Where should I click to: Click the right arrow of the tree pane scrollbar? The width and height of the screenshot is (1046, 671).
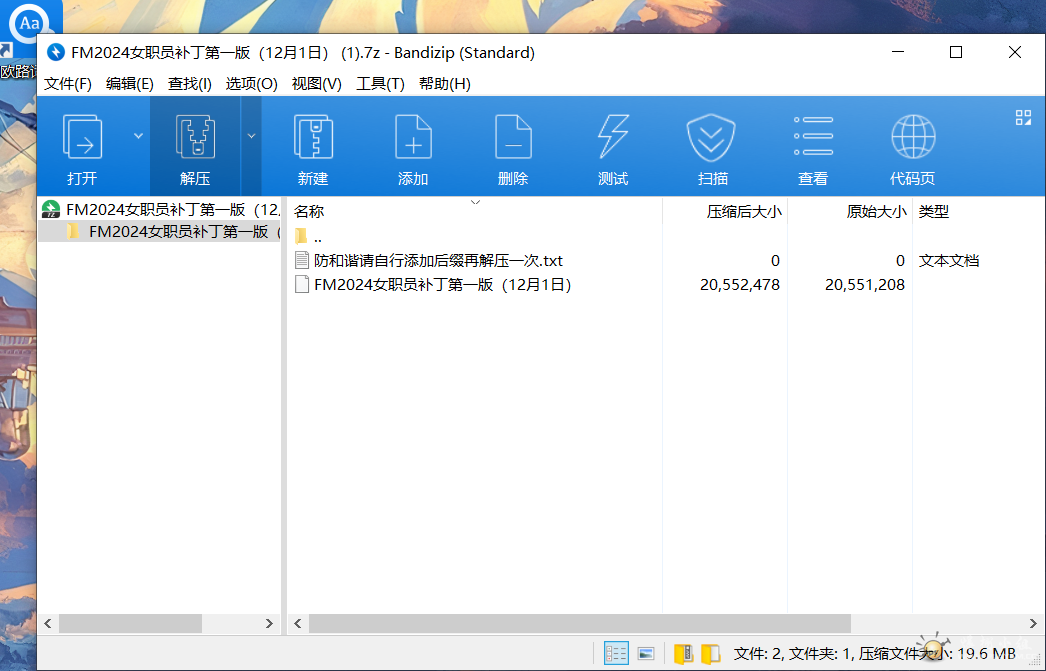[270, 624]
